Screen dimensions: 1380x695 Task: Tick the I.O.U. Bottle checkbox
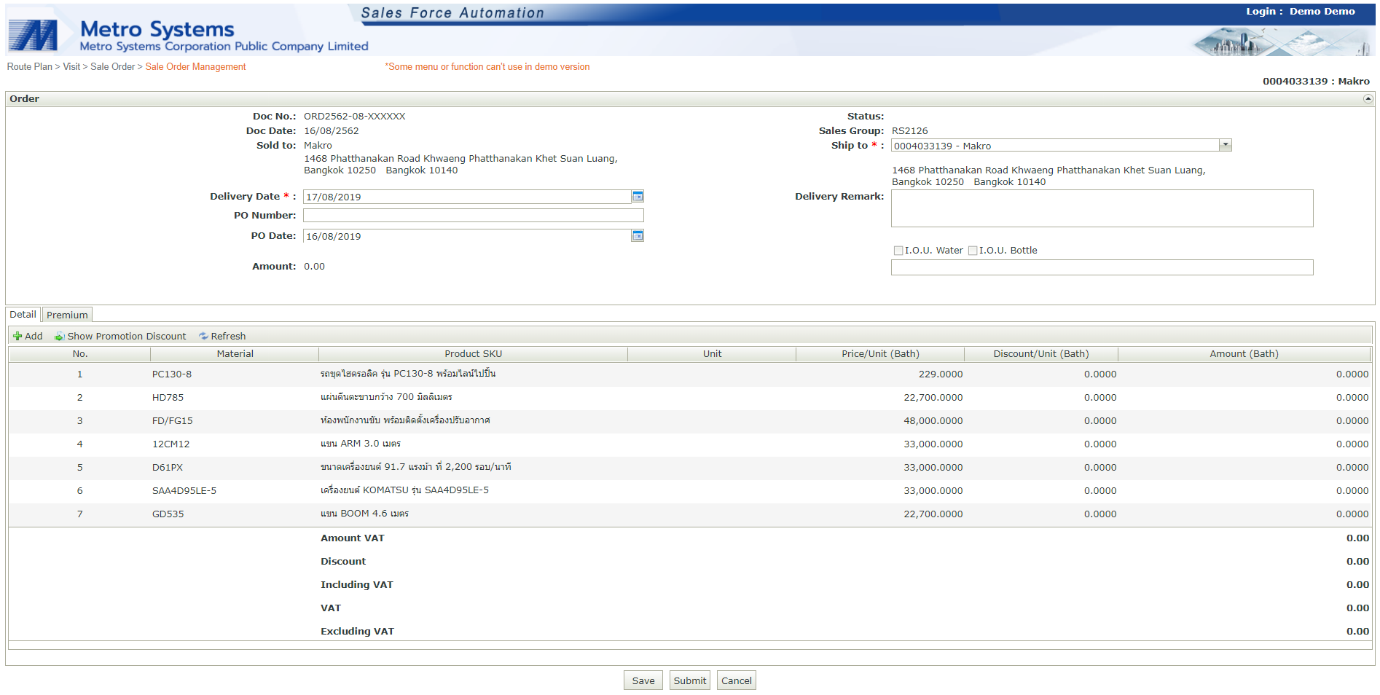973,251
